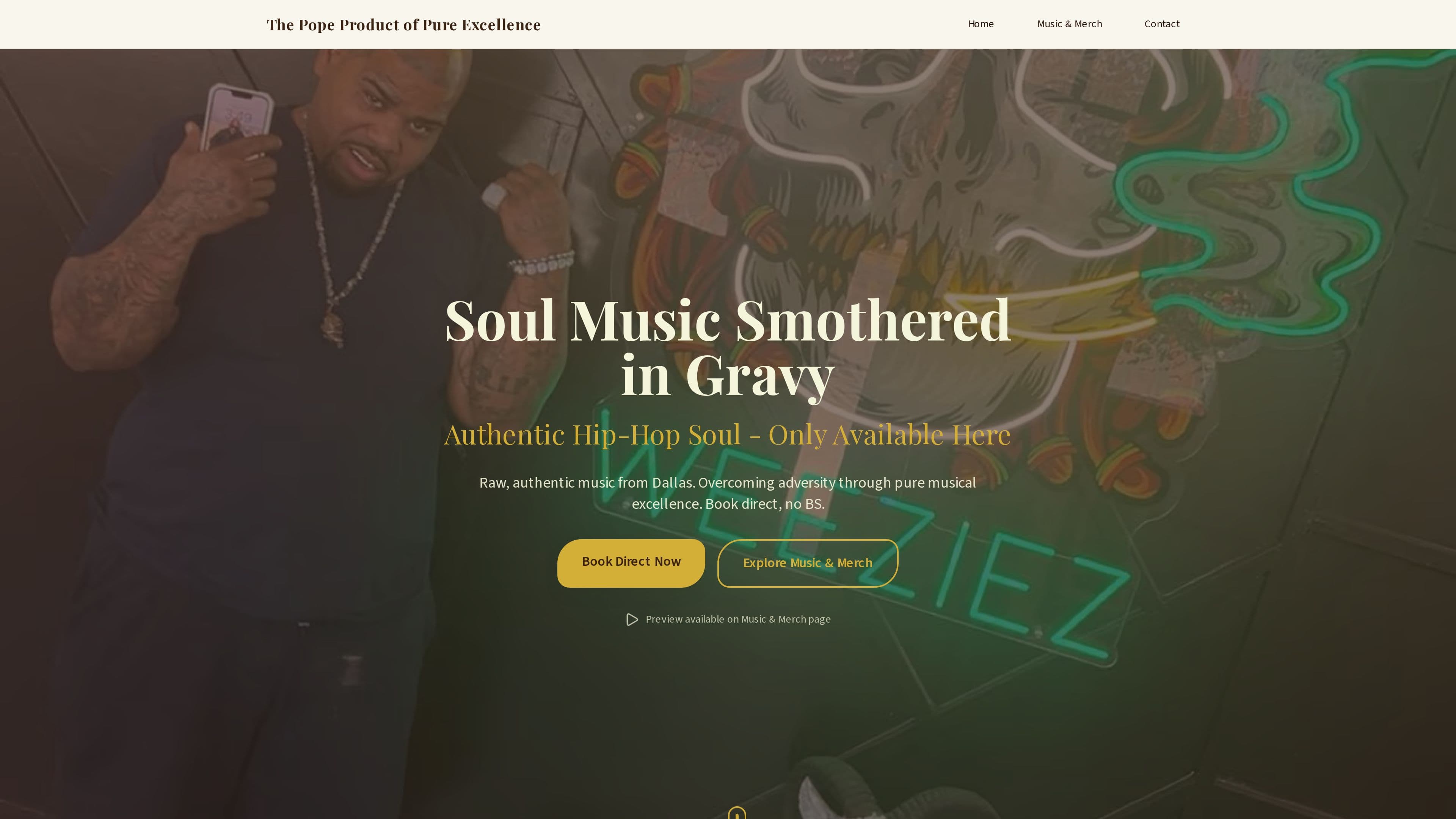
Task: Click The Pope Product of Pure Excellence logo
Action: [403, 25]
